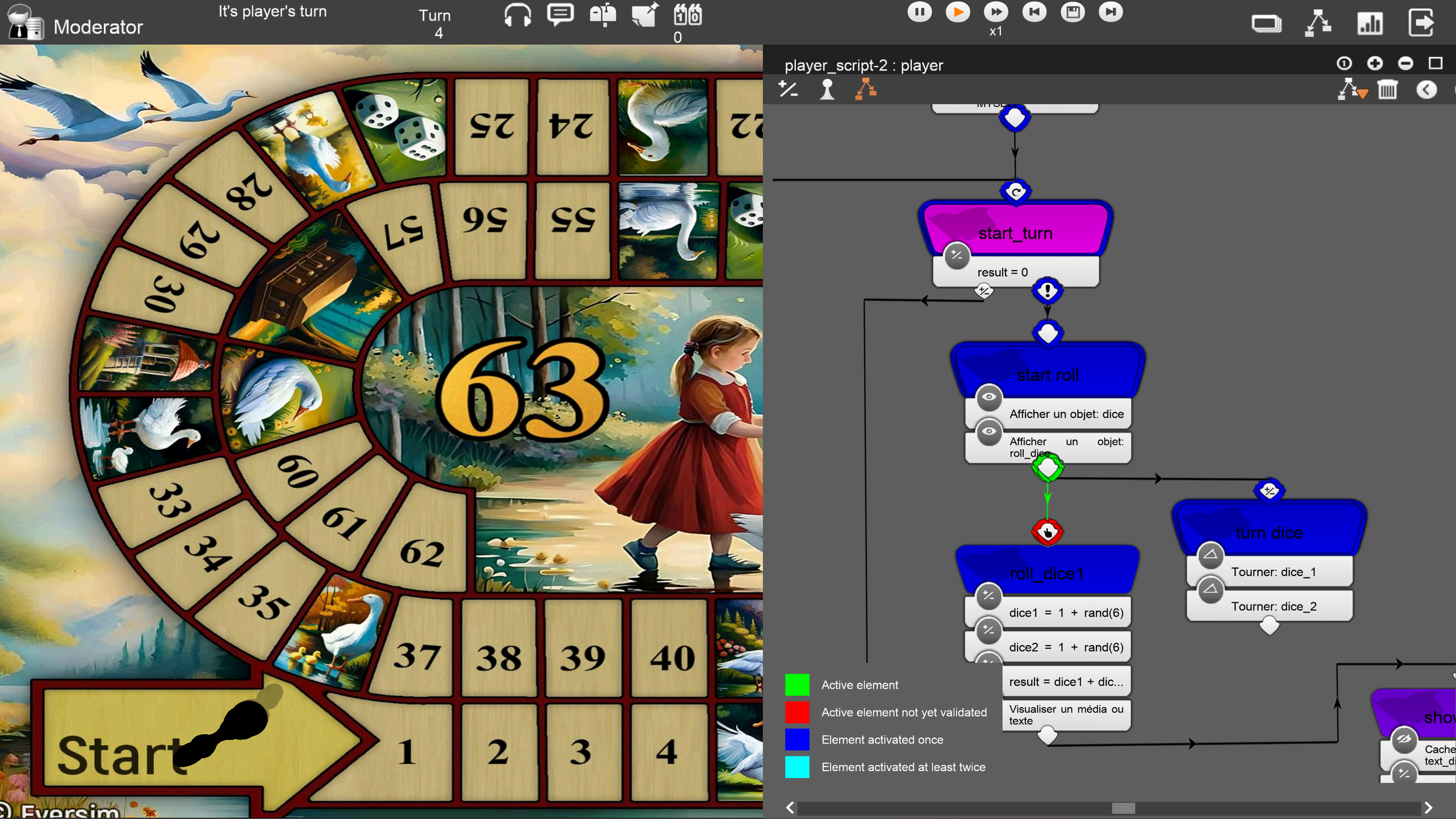The width and height of the screenshot is (1456, 819).
Task: Click the loop connector above start_turn
Action: tap(1016, 192)
